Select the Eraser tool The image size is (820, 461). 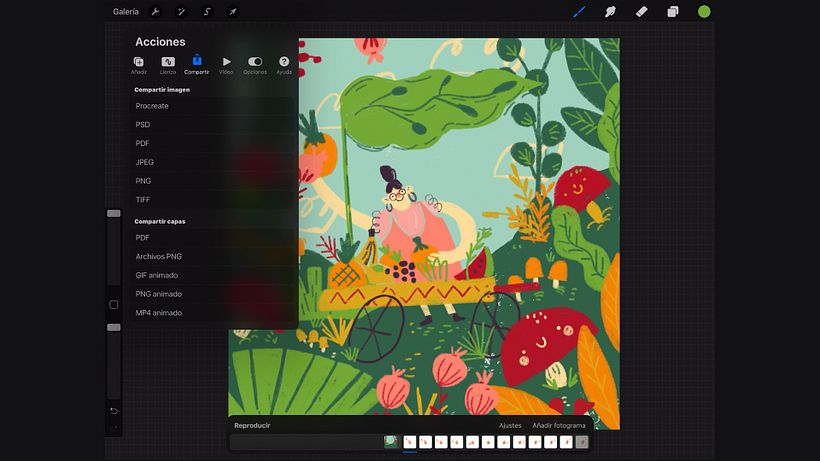coord(641,11)
